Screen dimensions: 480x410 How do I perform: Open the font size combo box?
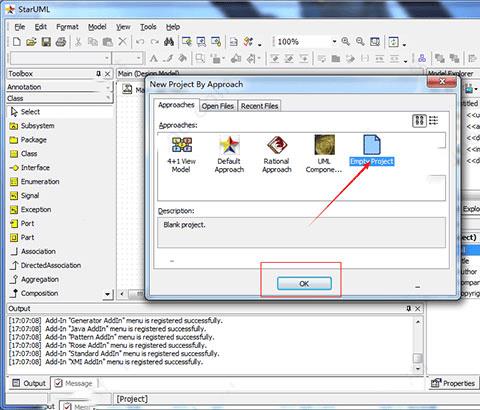[x=127, y=58]
